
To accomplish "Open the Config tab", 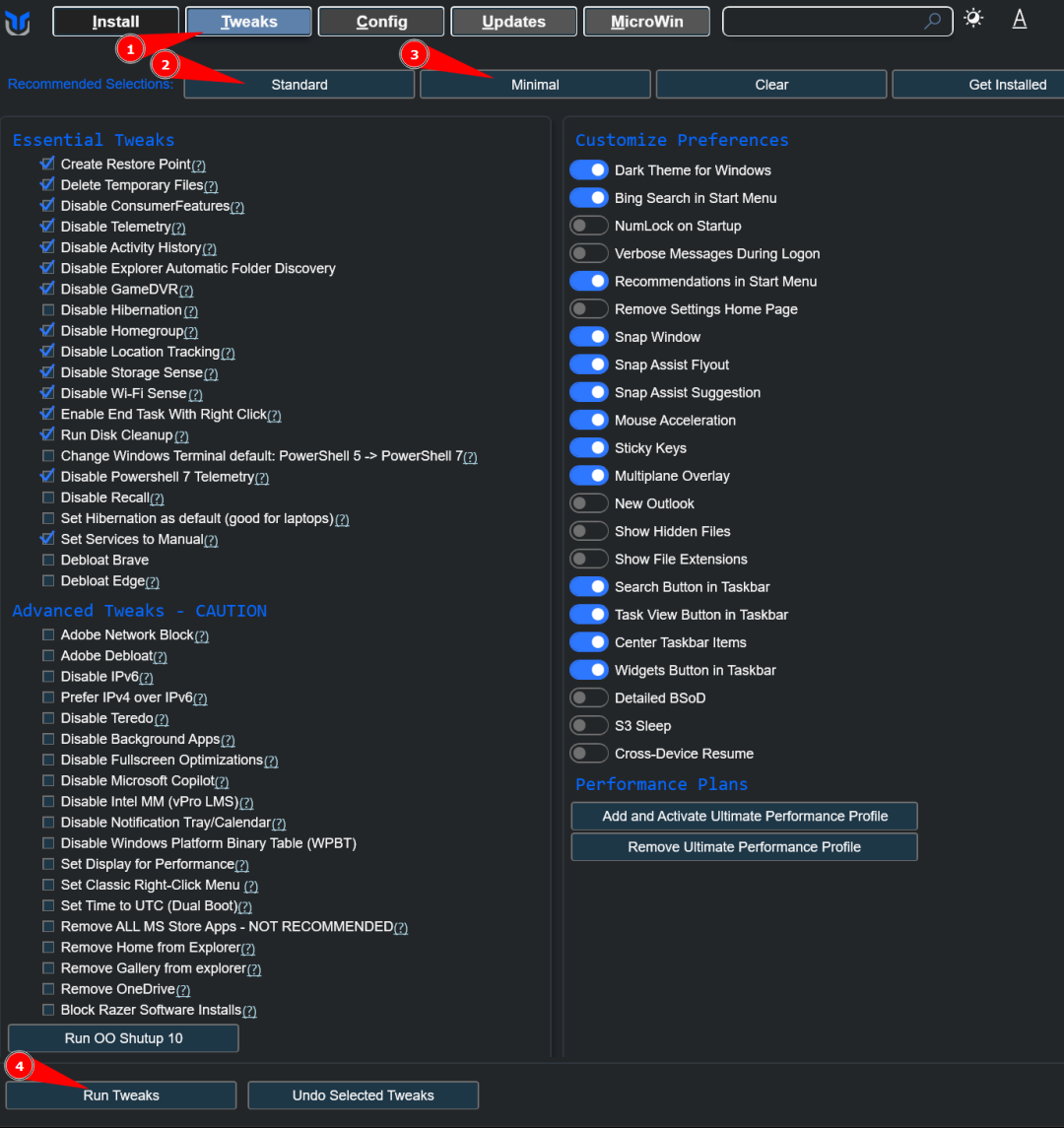I will tap(381, 22).
